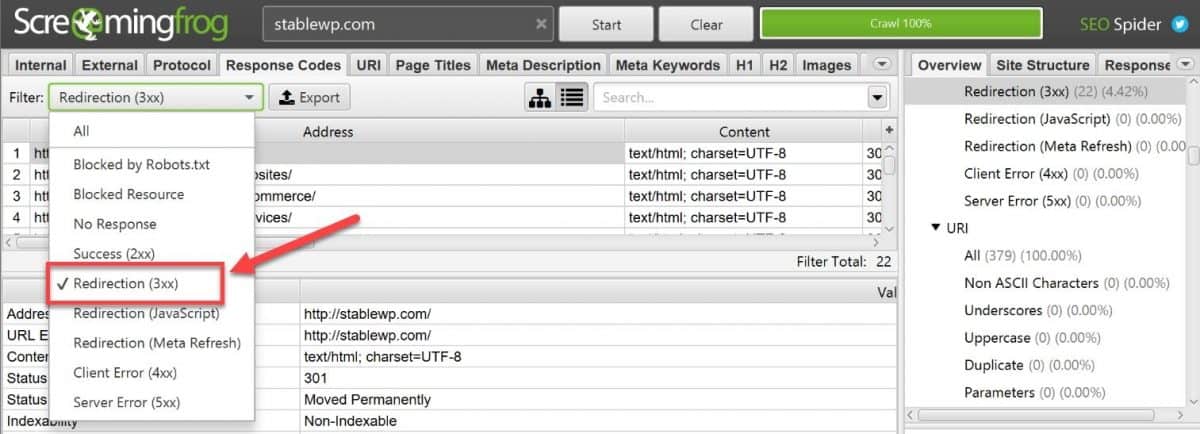
Task: Click the plus column-add icon
Action: [889, 131]
